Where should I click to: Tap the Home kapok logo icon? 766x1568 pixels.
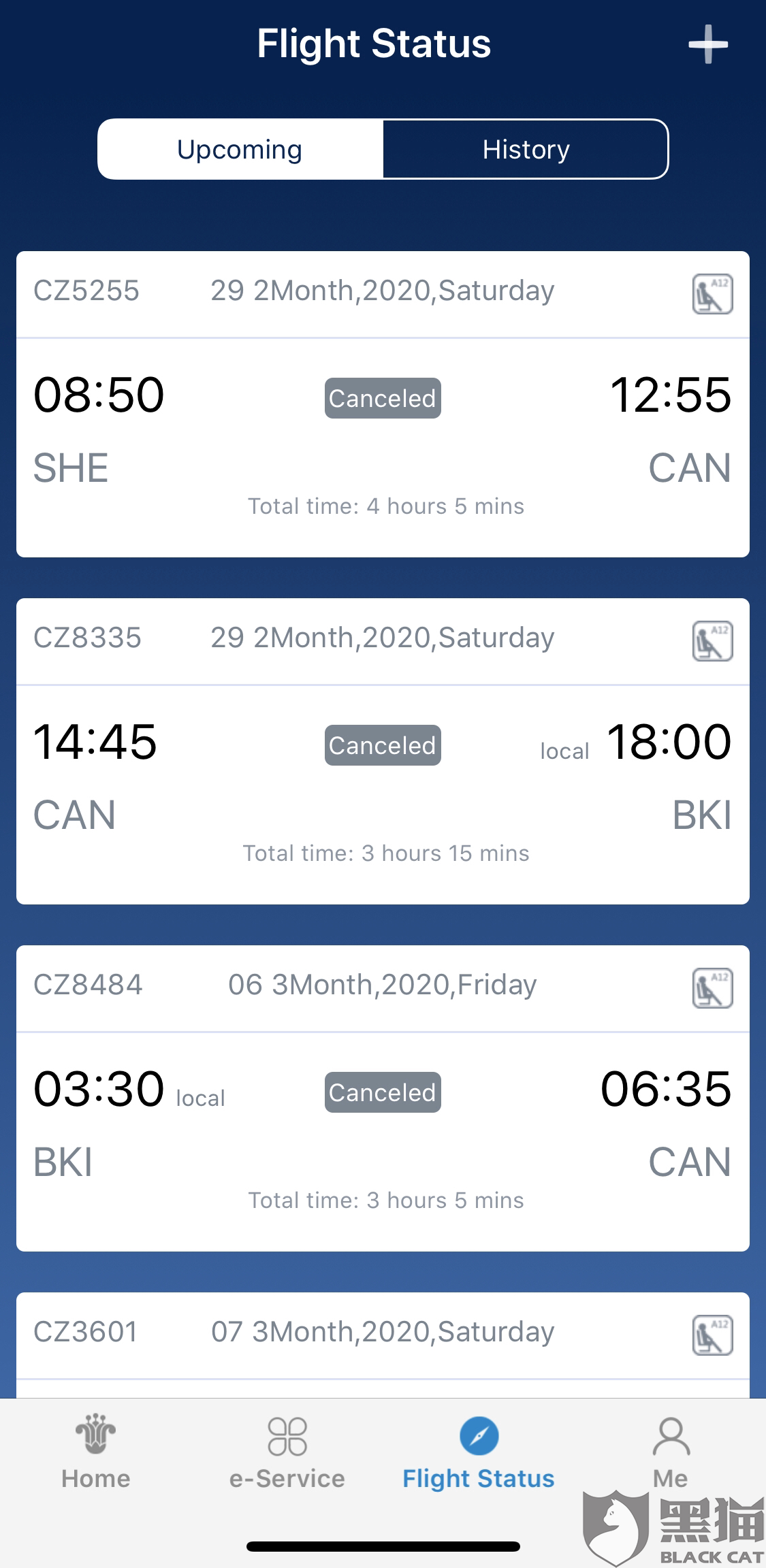coord(95,1435)
